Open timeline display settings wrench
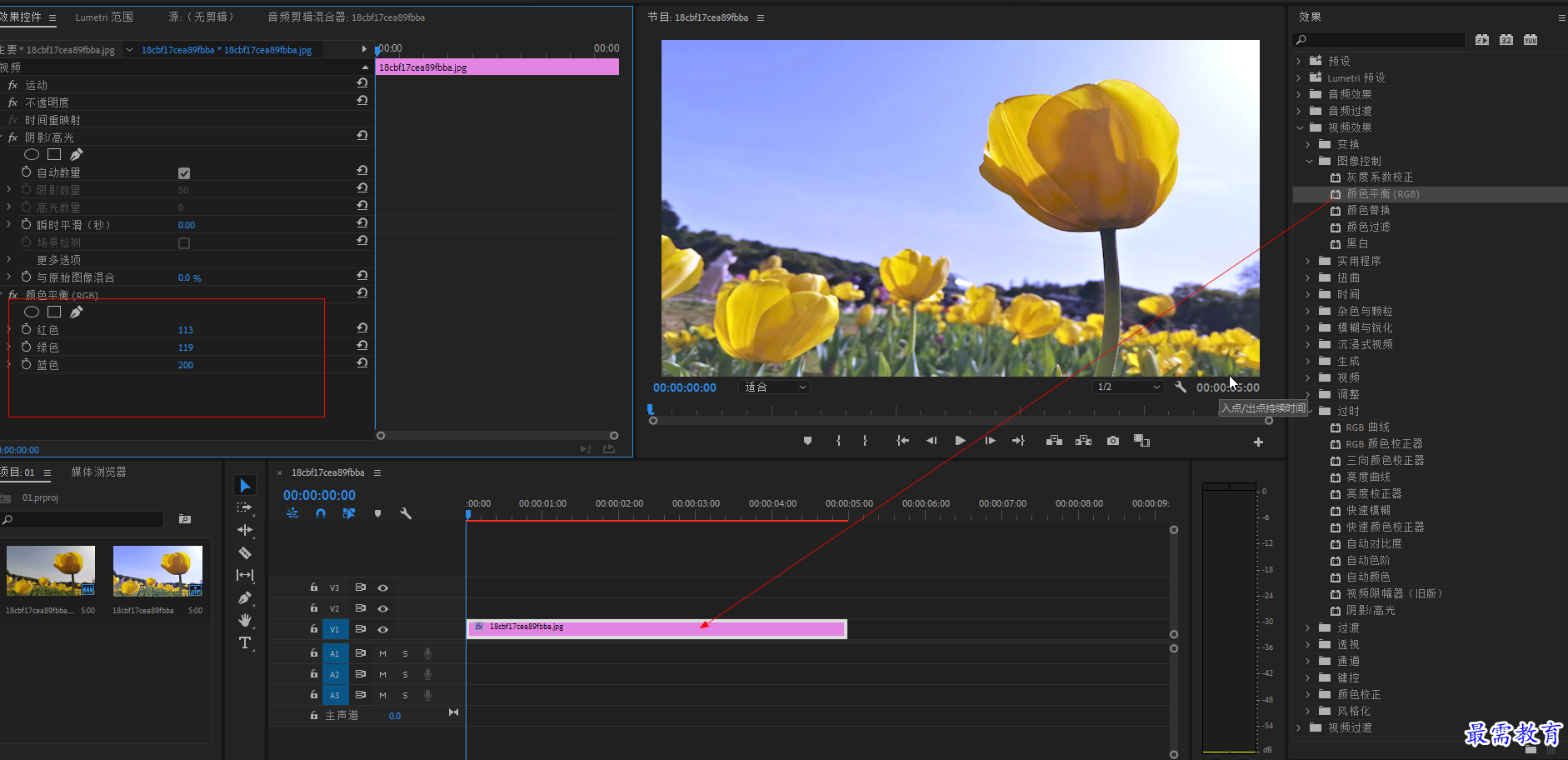The width and height of the screenshot is (1568, 760). point(406,513)
